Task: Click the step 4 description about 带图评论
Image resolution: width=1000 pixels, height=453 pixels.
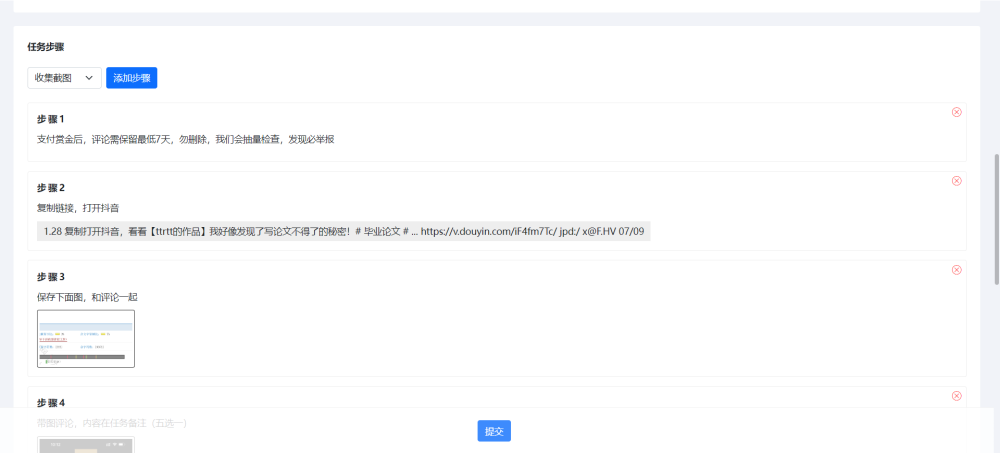Action: pos(112,423)
